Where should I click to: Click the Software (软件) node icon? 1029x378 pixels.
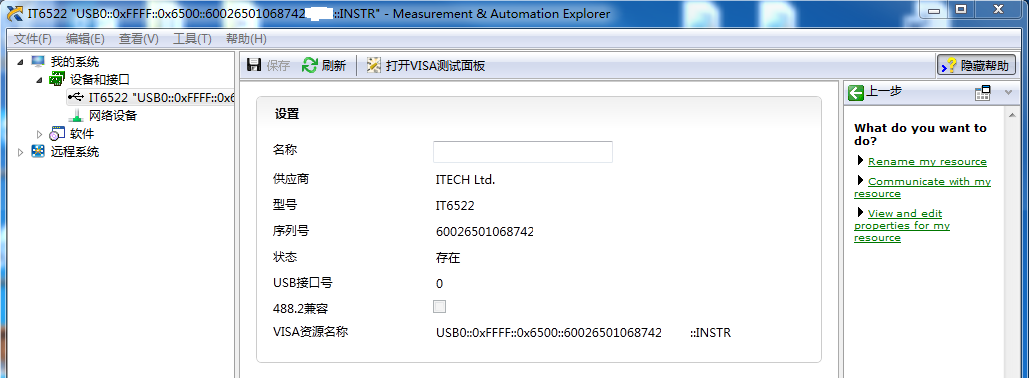[57, 134]
